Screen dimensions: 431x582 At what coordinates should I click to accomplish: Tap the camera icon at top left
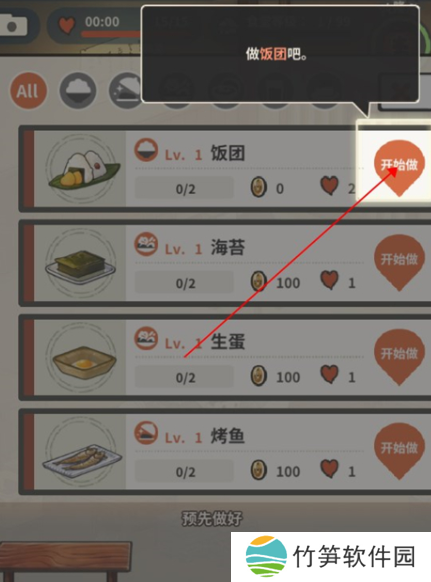(x=14, y=25)
